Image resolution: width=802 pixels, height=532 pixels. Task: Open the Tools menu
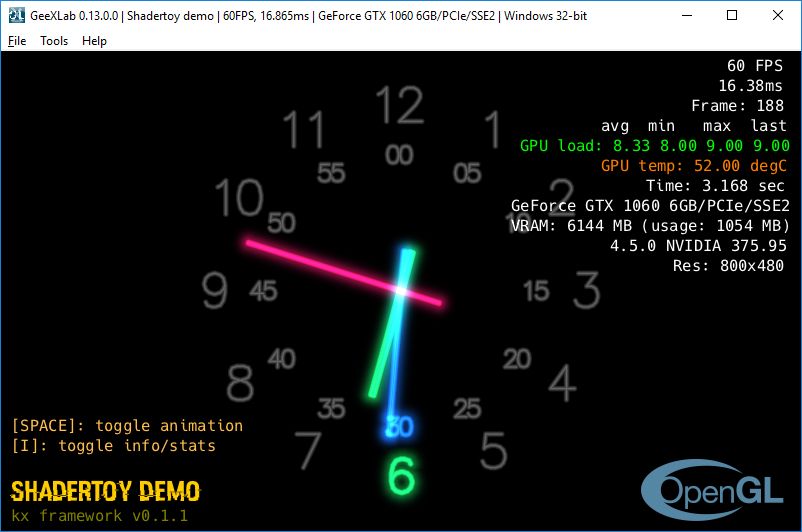[54, 41]
